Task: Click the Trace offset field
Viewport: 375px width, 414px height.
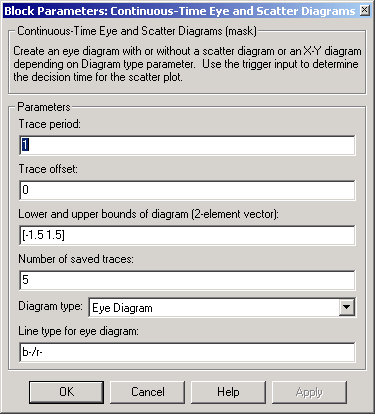Action: click(x=187, y=190)
